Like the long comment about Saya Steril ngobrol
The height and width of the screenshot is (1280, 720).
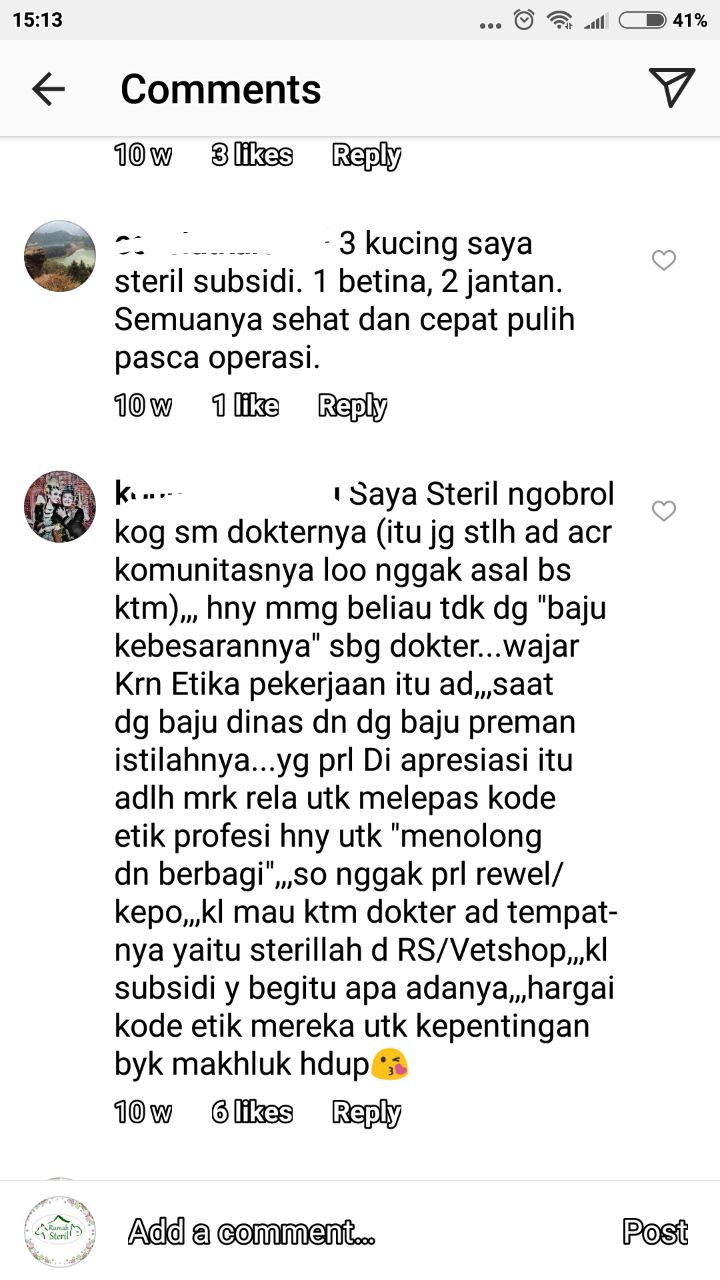664,512
